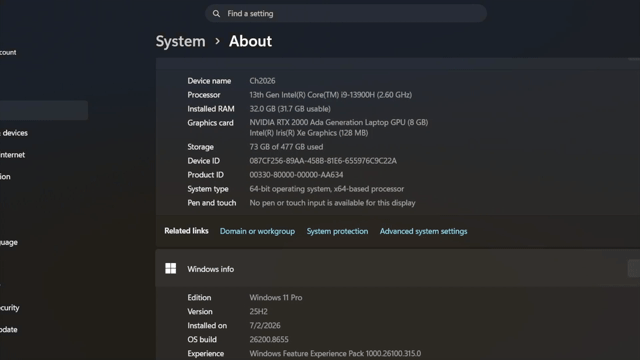Select the Windows Feature Experience Pack text
The image size is (640, 360).
click(x=335, y=353)
